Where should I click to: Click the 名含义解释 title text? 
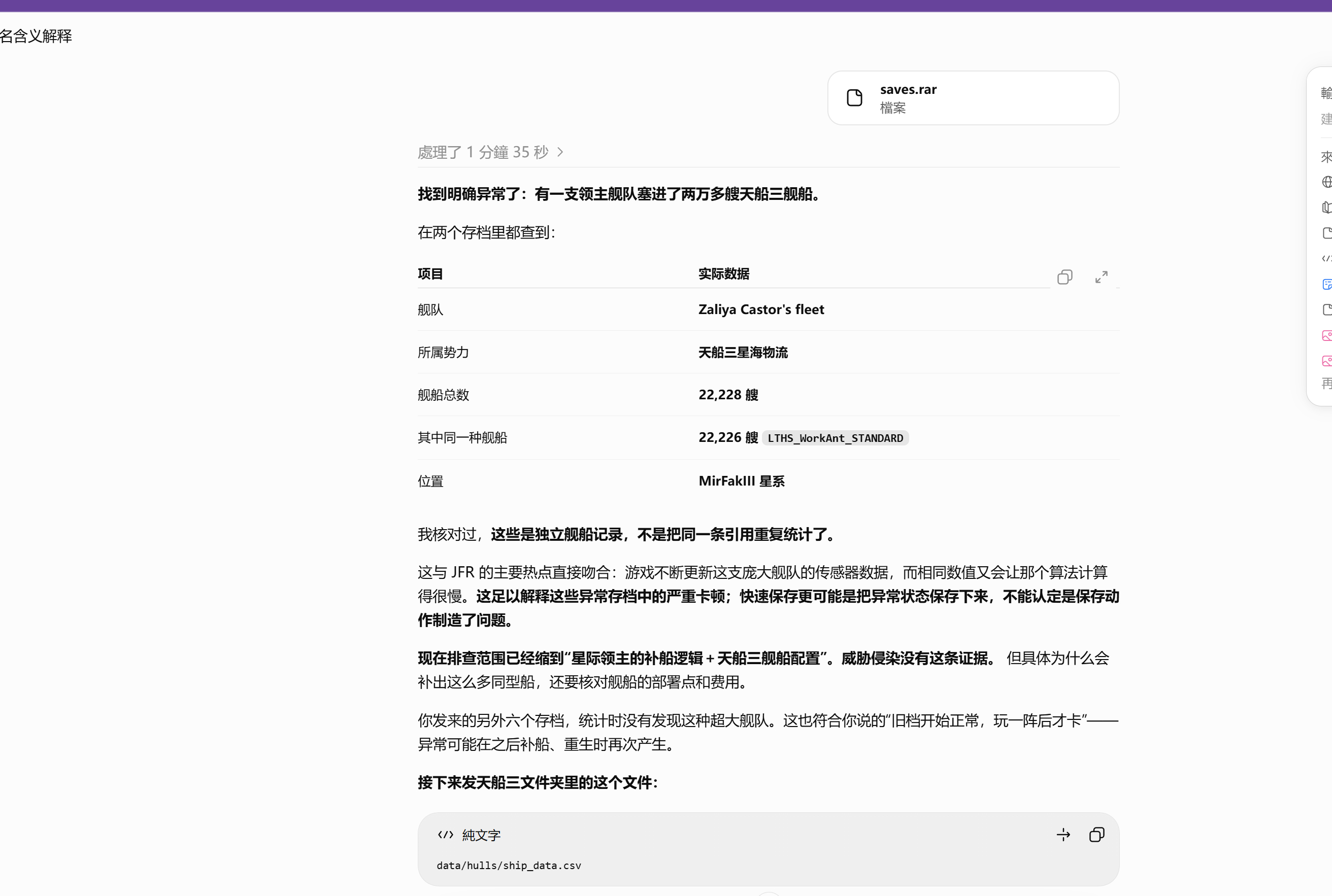pyautogui.click(x=36, y=36)
